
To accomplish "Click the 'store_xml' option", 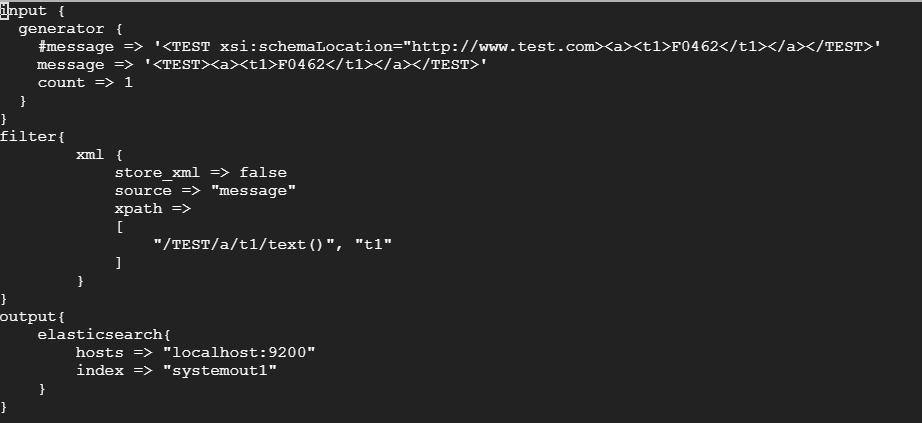I will tap(157, 173).
